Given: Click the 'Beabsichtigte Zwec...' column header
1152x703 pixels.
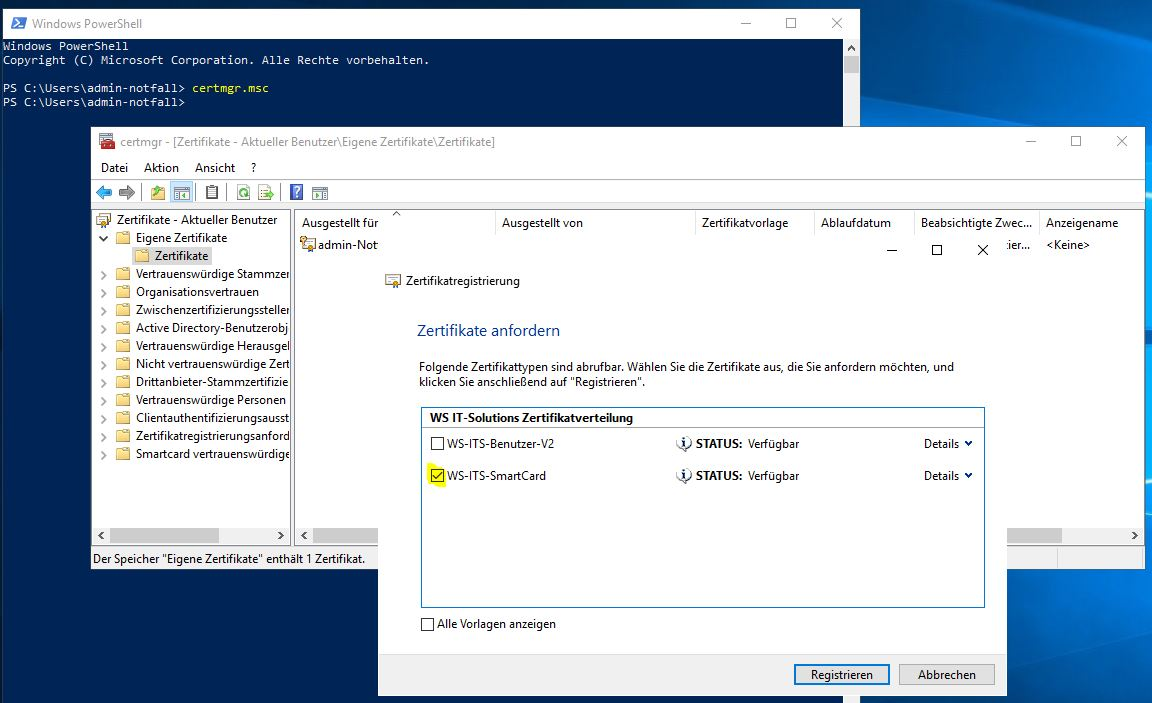Looking at the screenshot, I should point(976,223).
